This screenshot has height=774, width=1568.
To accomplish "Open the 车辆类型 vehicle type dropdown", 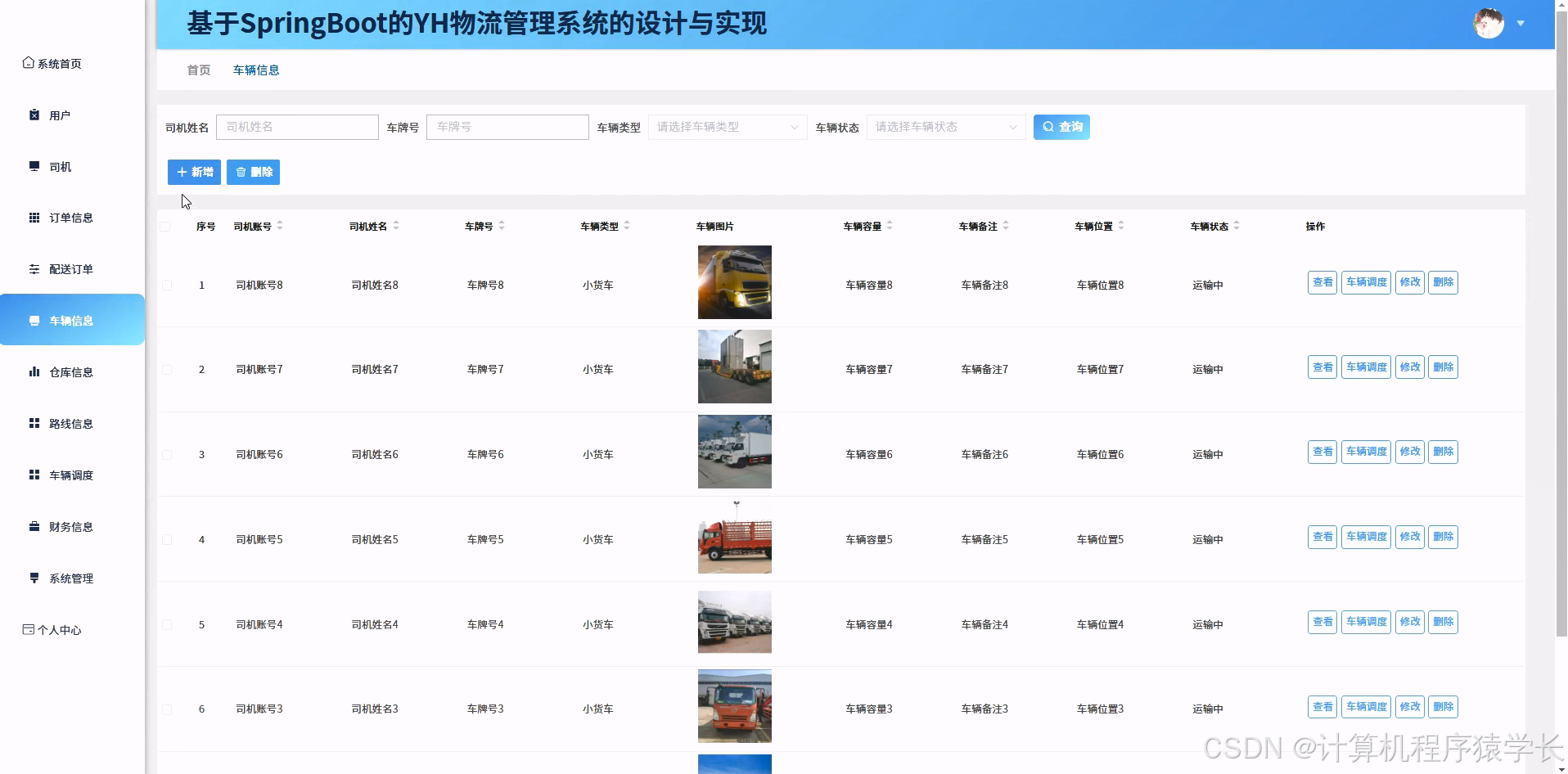I will coord(727,127).
